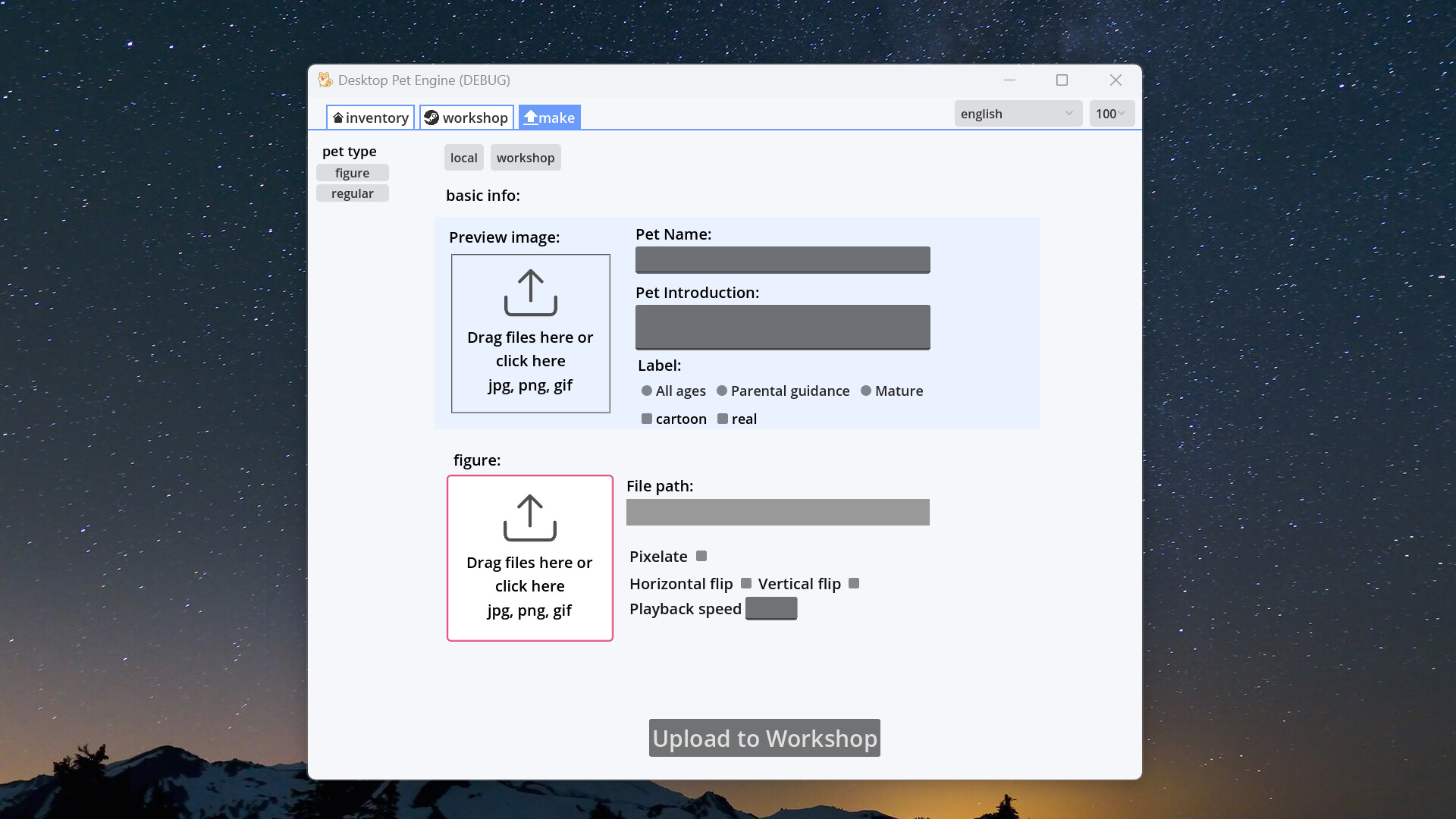Select the Mature rating
The height and width of the screenshot is (819, 1456).
tap(866, 391)
